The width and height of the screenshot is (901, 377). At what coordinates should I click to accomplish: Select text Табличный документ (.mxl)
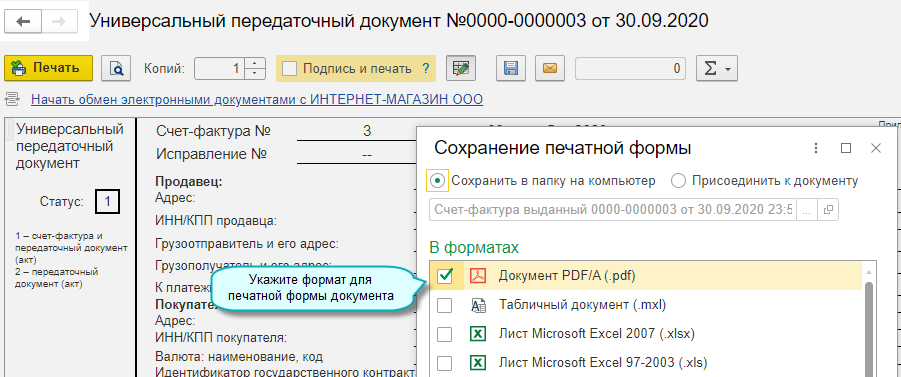[582, 305]
